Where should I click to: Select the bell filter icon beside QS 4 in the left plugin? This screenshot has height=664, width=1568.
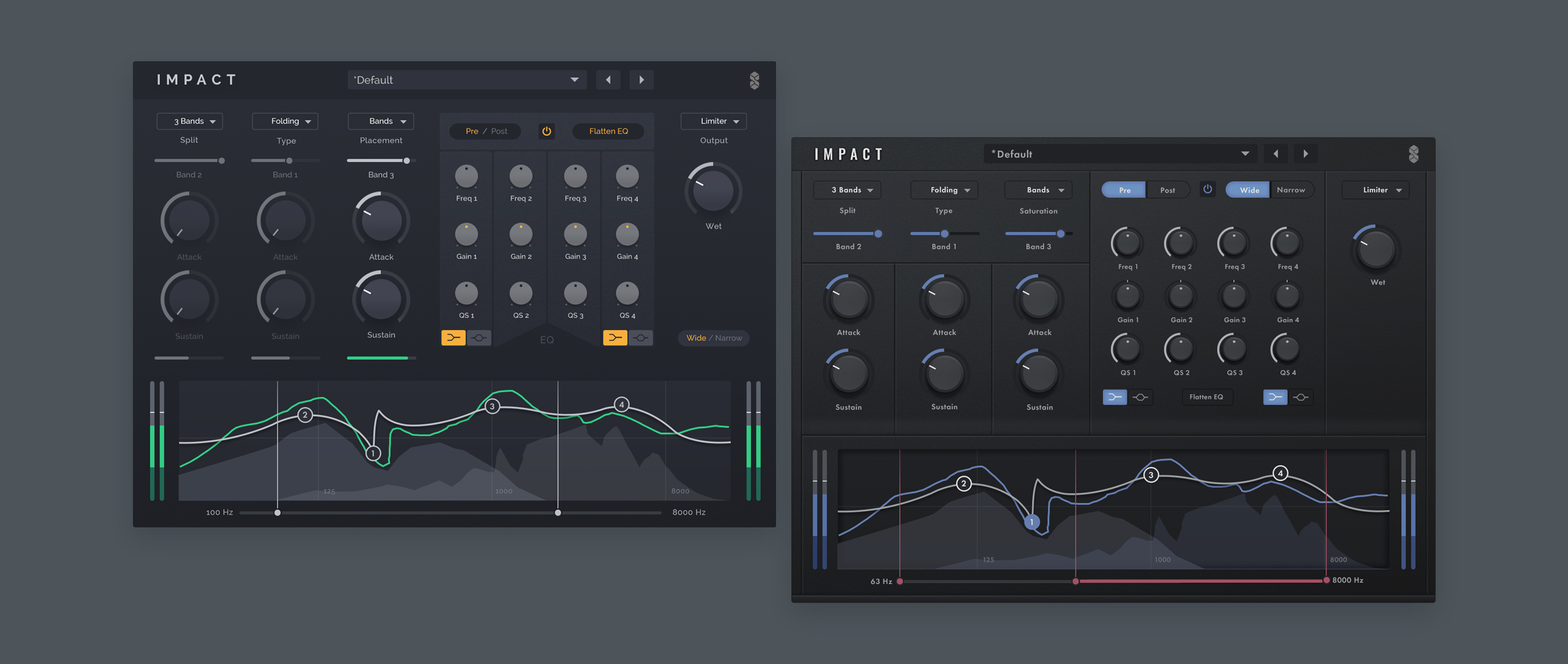click(x=641, y=338)
